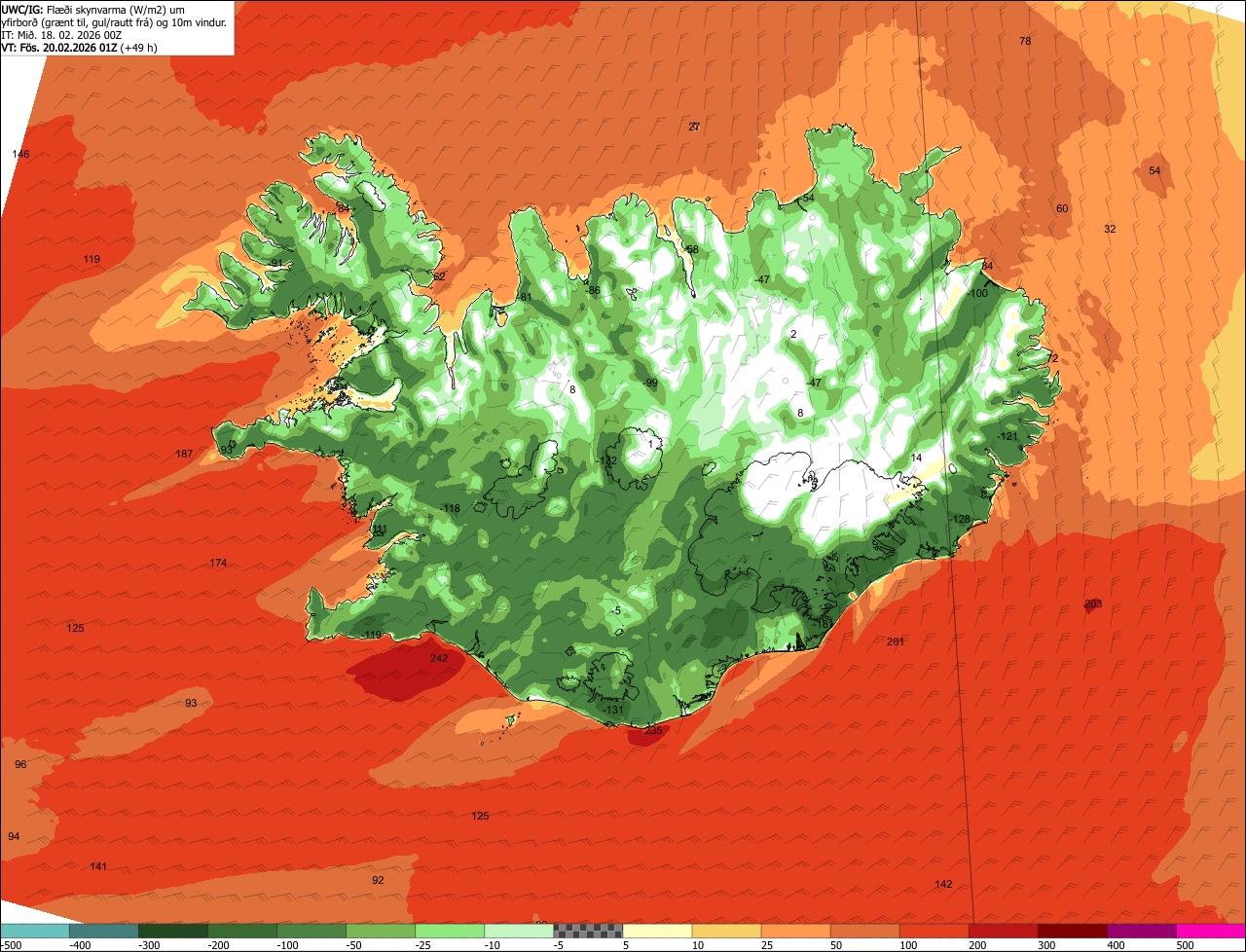Select the 72 value at the east coast
Screen dimensions: 1246x952
1051,358
